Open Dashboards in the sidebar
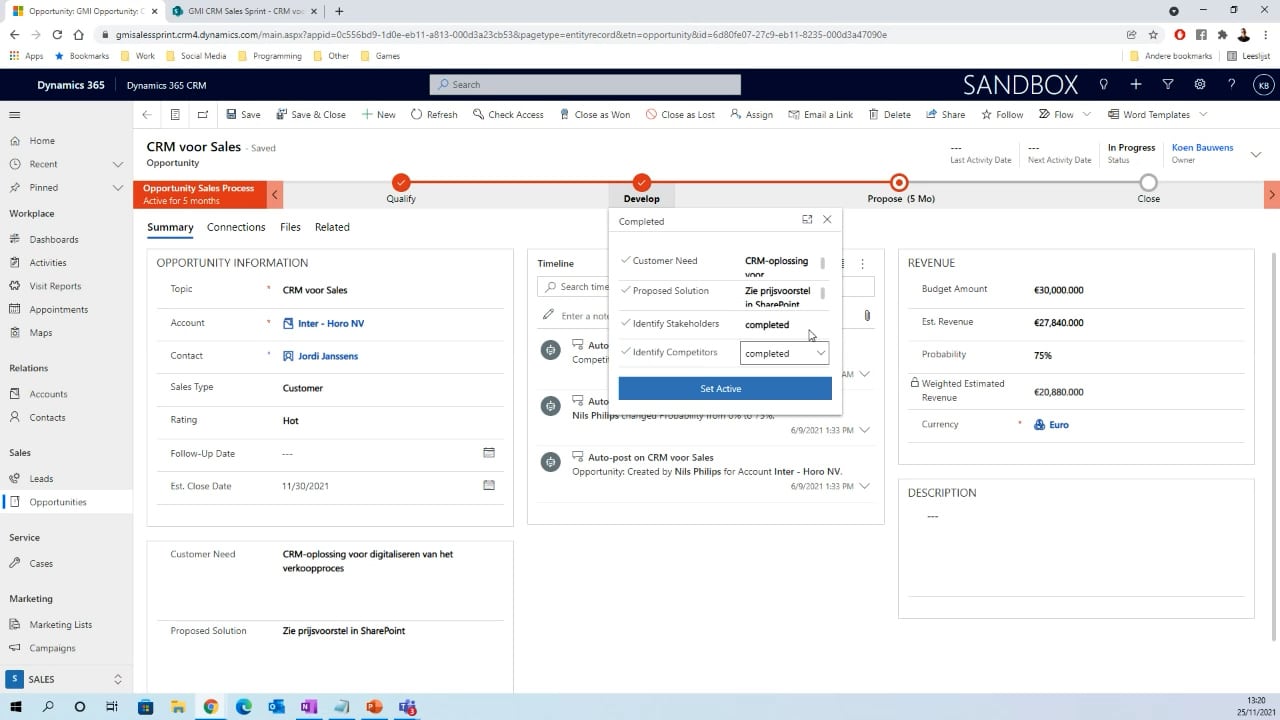The width and height of the screenshot is (1280, 720). tap(54, 239)
